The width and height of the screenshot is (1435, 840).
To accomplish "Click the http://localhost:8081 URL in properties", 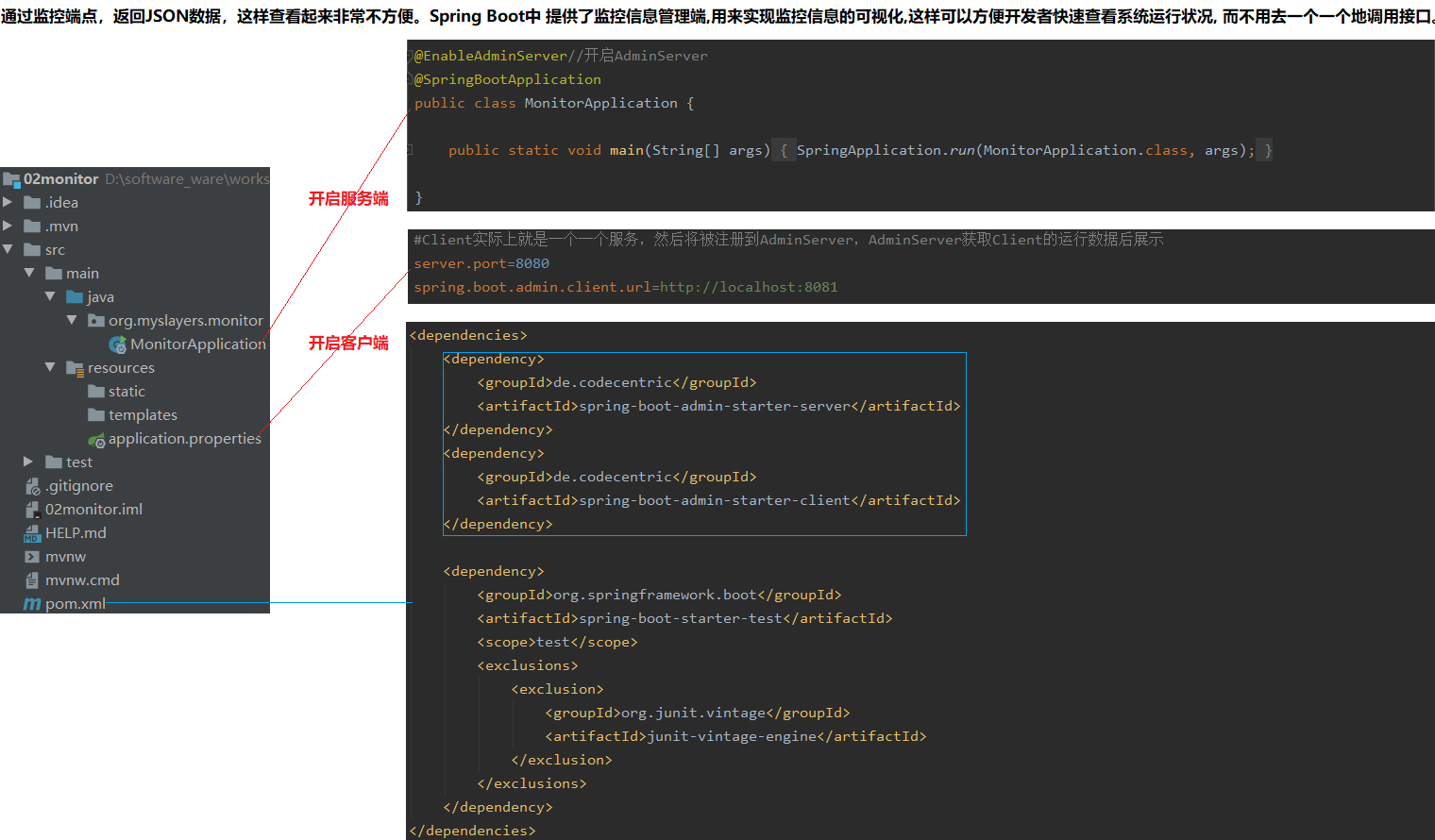I will (748, 287).
